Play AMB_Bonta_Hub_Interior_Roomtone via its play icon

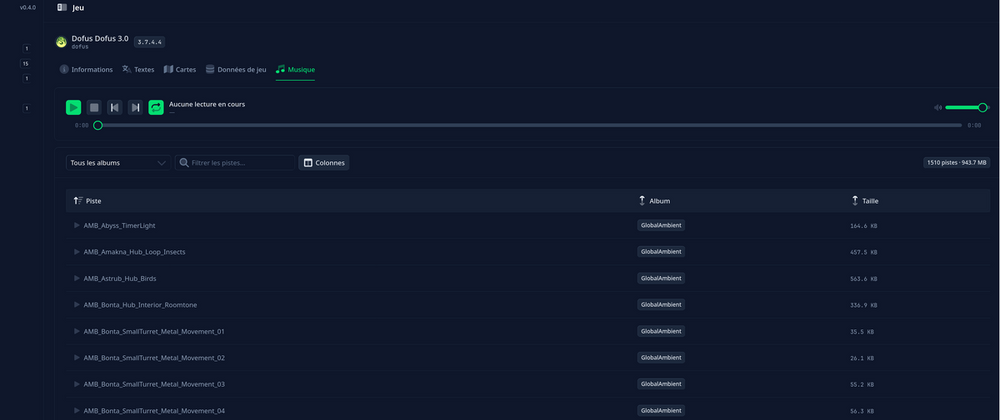click(77, 305)
